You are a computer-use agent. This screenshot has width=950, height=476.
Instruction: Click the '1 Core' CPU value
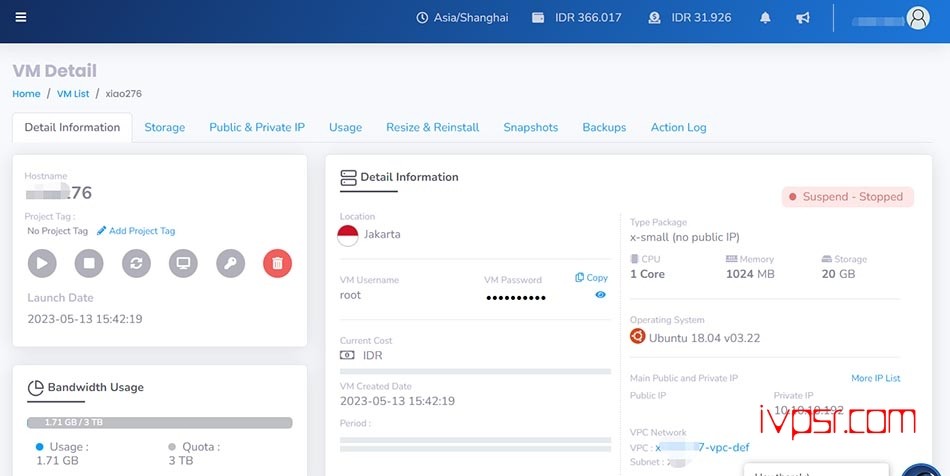(647, 274)
